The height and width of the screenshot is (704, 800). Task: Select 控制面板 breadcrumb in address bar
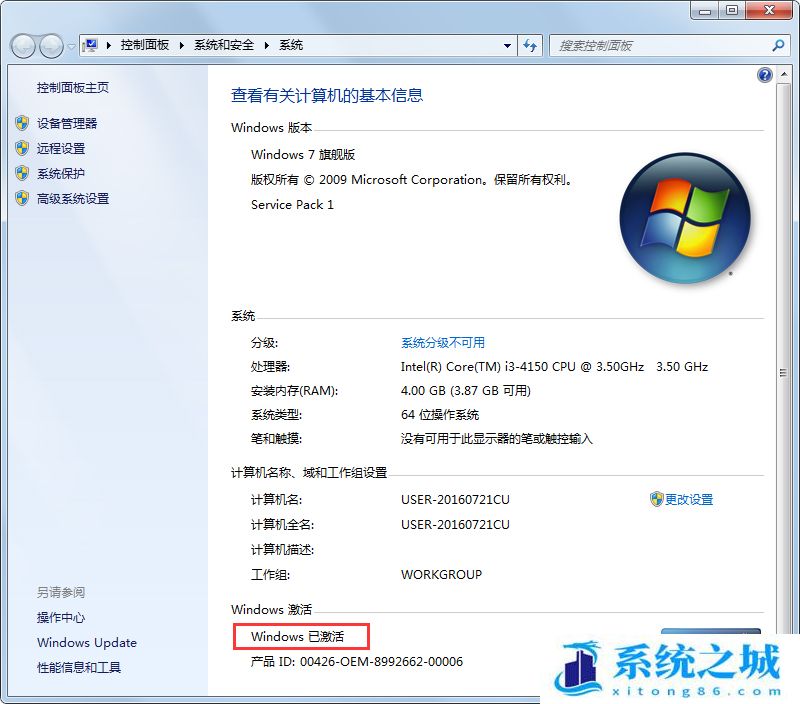coord(145,45)
